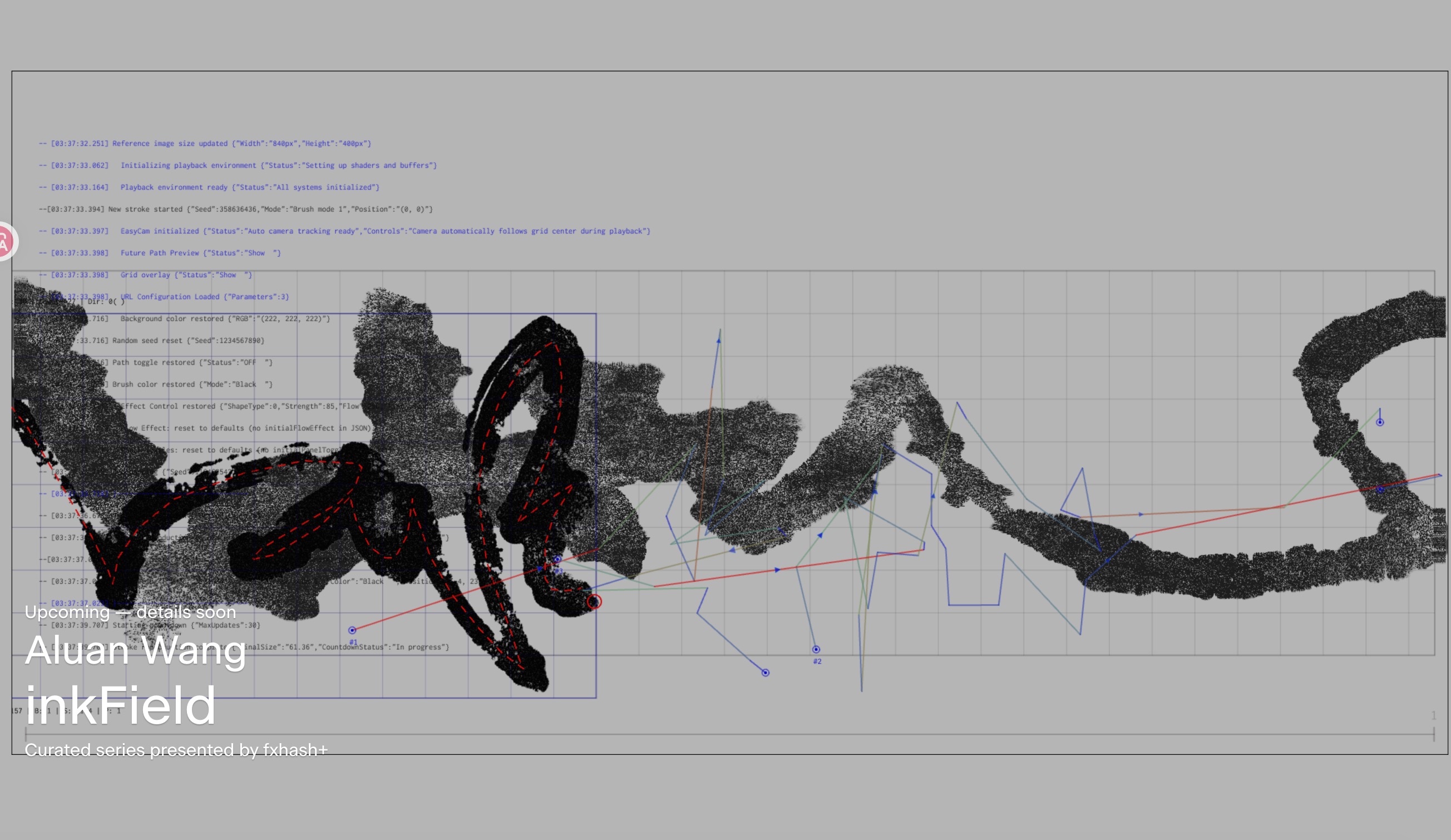Viewport: 1451px width, 840px height.
Task: Click the blue waypoint circle at the bottom-center path end
Action: 765,673
